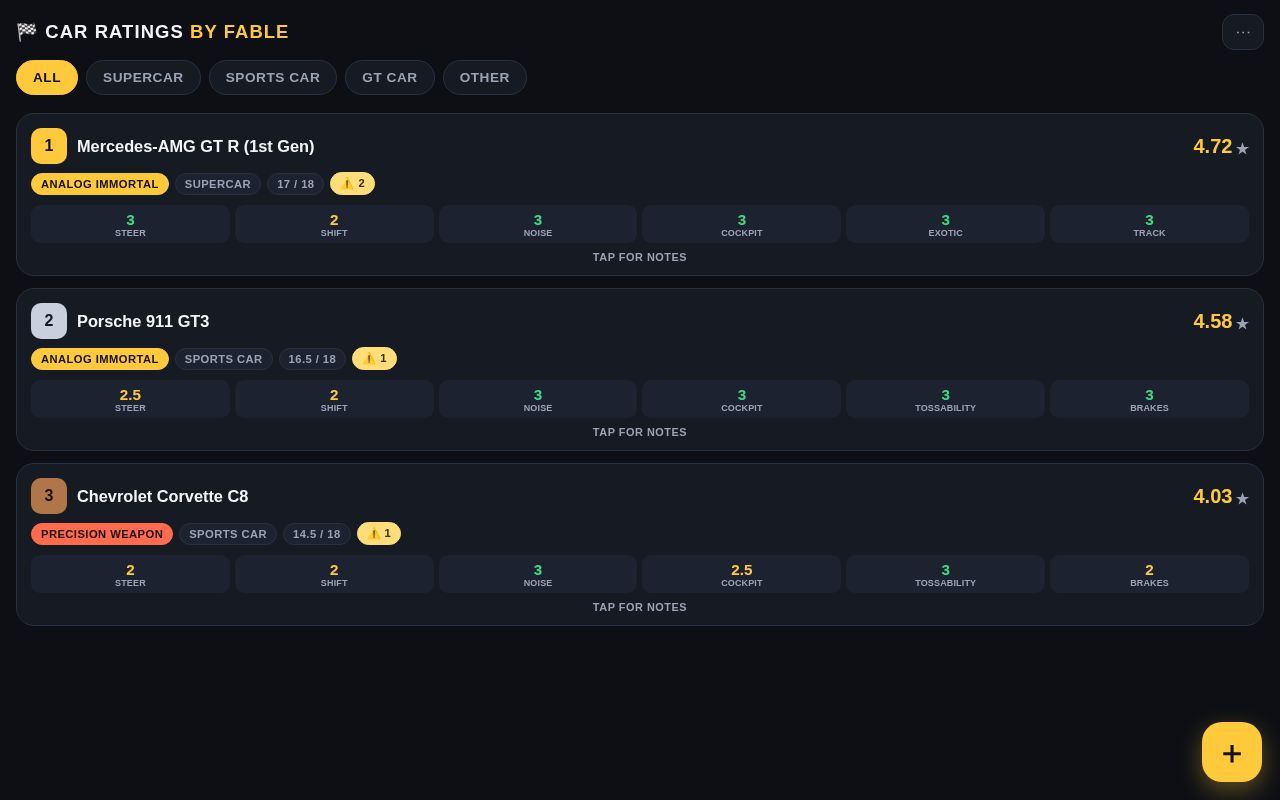Click SUPERCAR tag on Mercedes card
The image size is (1280, 800).
(x=218, y=184)
